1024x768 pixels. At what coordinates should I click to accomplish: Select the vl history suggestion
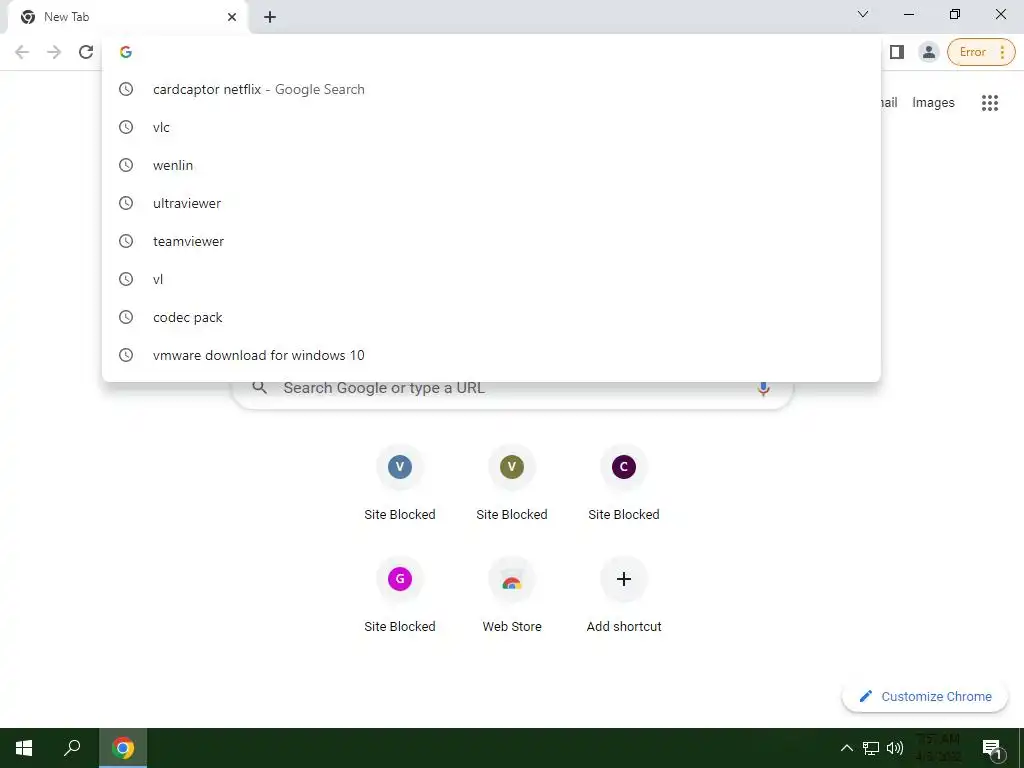(491, 279)
